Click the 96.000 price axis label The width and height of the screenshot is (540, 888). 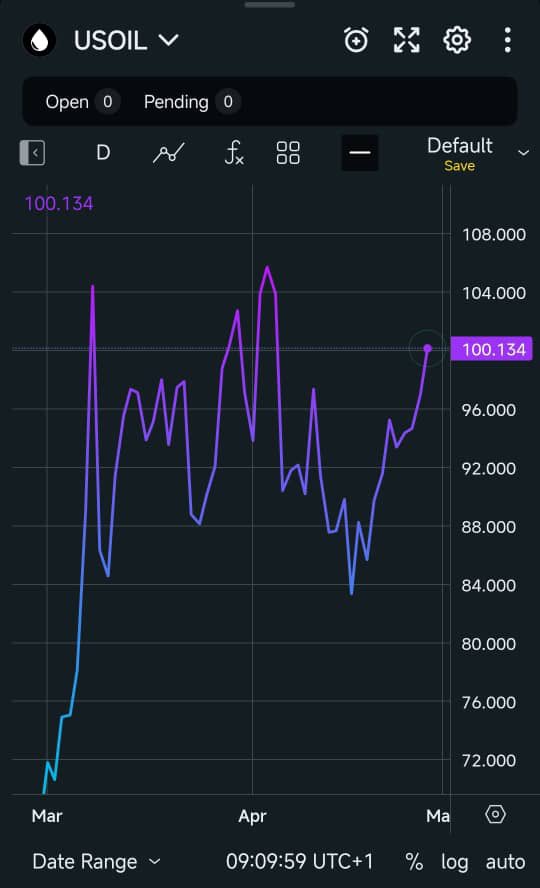[x=488, y=410]
